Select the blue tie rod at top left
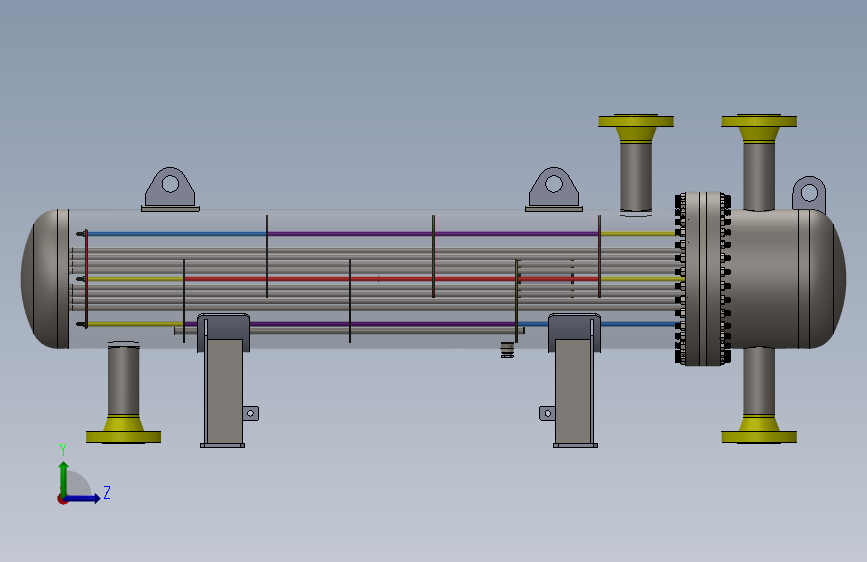Image resolution: width=867 pixels, height=562 pixels. tap(177, 234)
